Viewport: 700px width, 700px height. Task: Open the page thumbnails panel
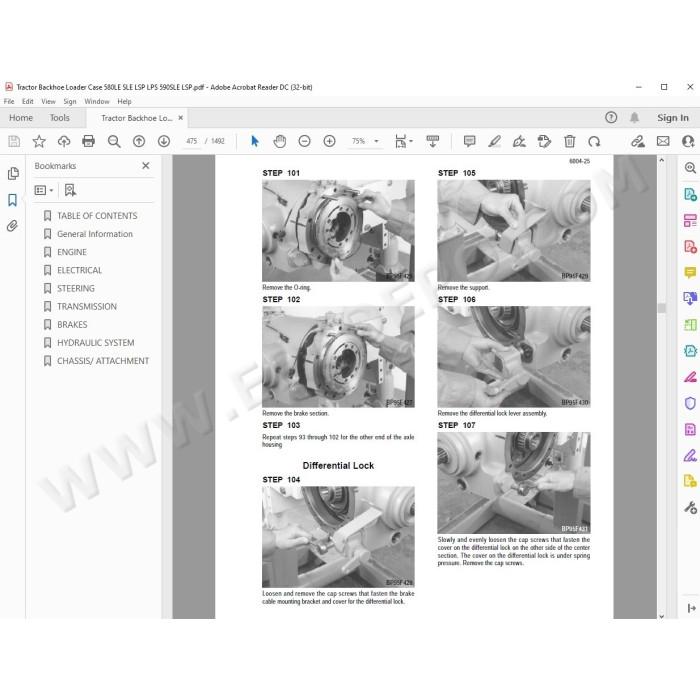click(13, 173)
